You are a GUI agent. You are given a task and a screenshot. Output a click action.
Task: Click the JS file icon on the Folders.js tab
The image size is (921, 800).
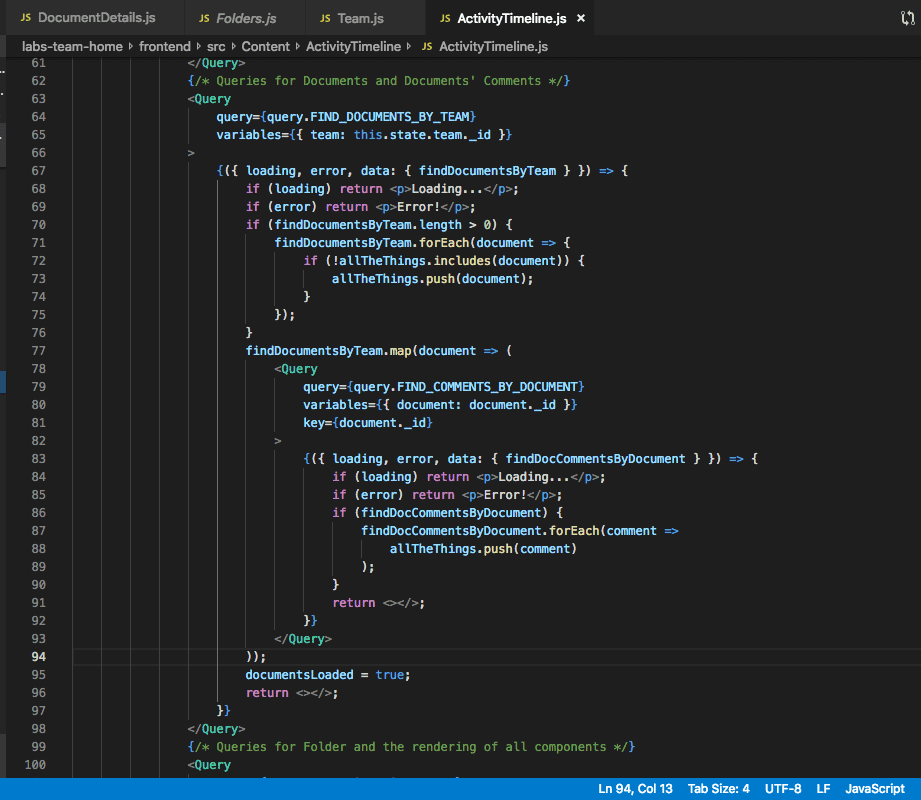pos(205,19)
